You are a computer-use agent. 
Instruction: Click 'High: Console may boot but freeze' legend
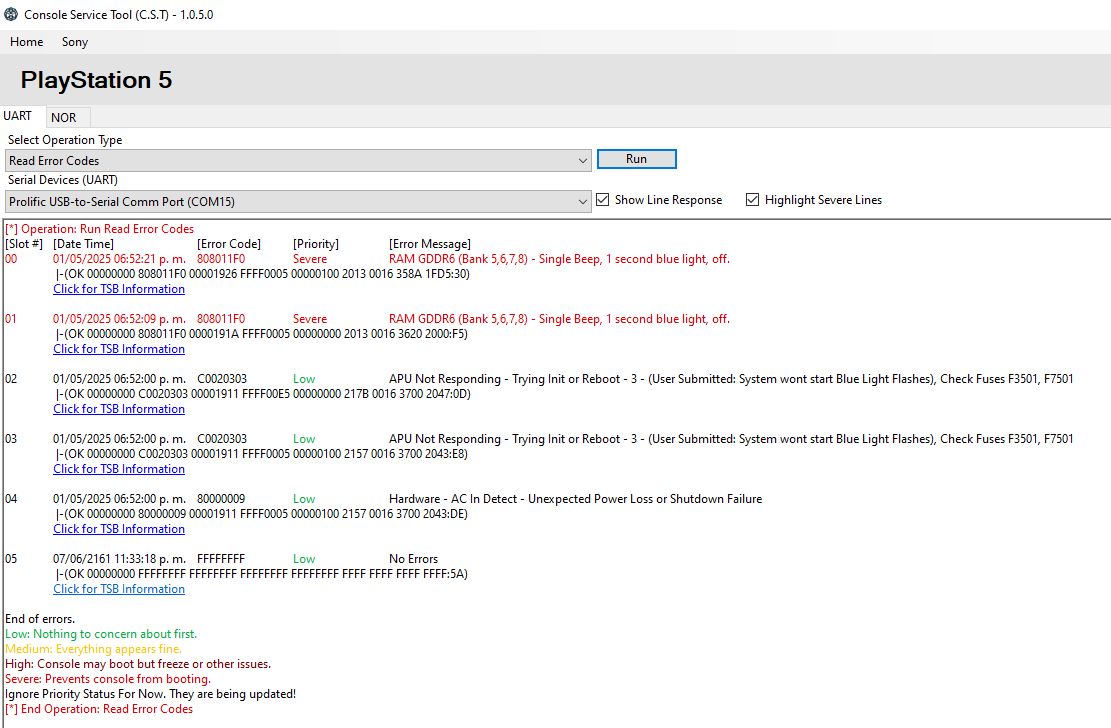(138, 664)
